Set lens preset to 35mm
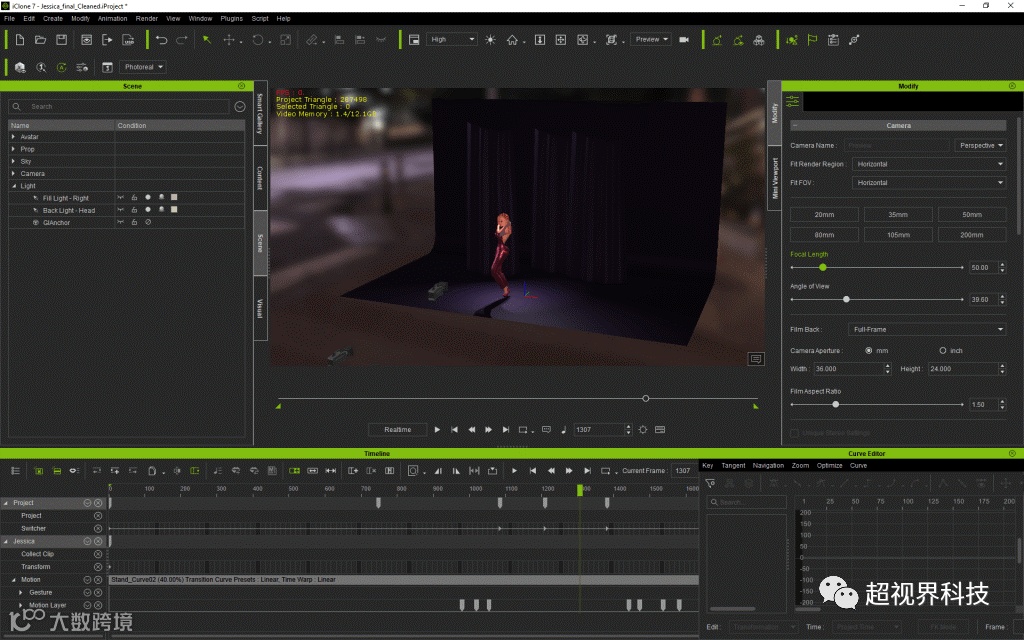The image size is (1024, 640). pos(898,215)
